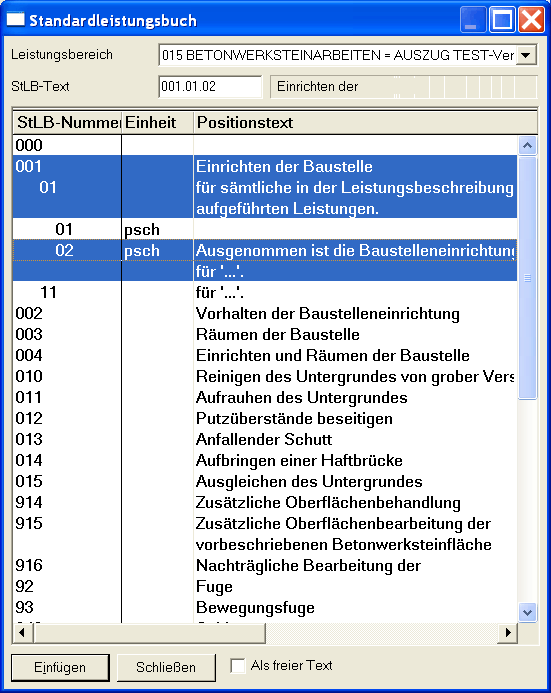Click the Einheit column header
551x693 pixels.
[157, 122]
